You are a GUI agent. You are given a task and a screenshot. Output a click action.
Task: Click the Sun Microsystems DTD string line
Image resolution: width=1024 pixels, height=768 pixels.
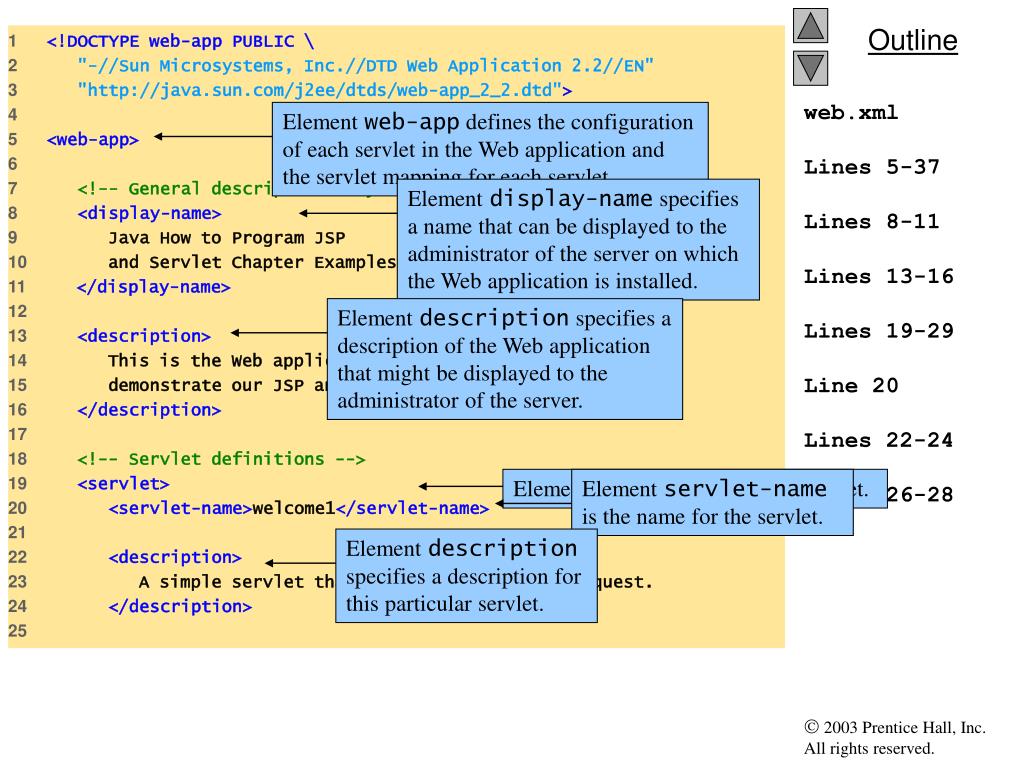pos(365,65)
